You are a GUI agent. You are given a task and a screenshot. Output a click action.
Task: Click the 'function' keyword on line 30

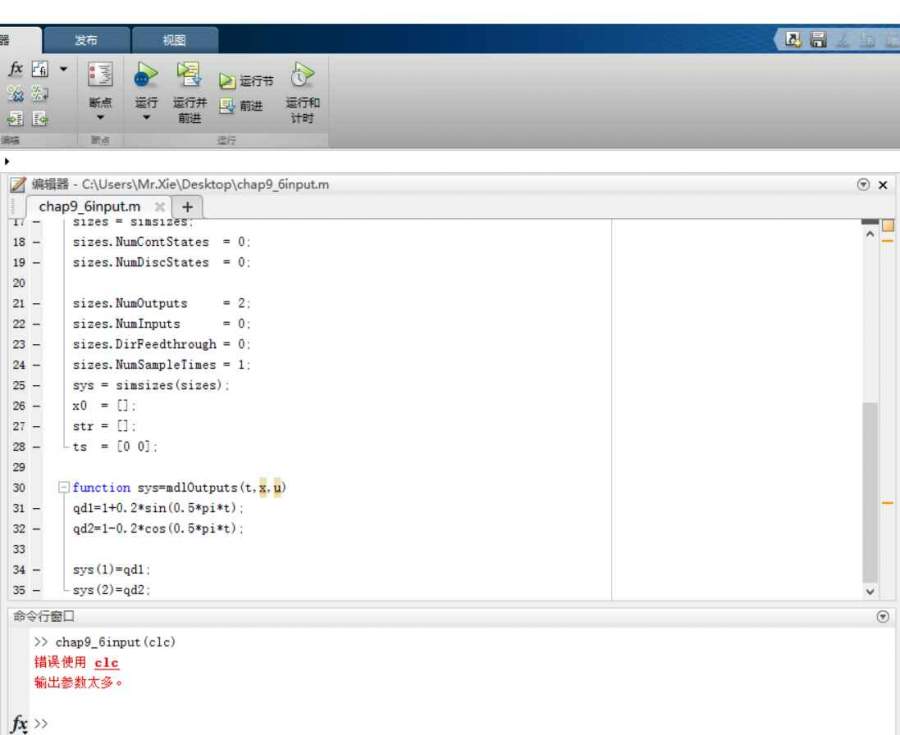click(102, 488)
